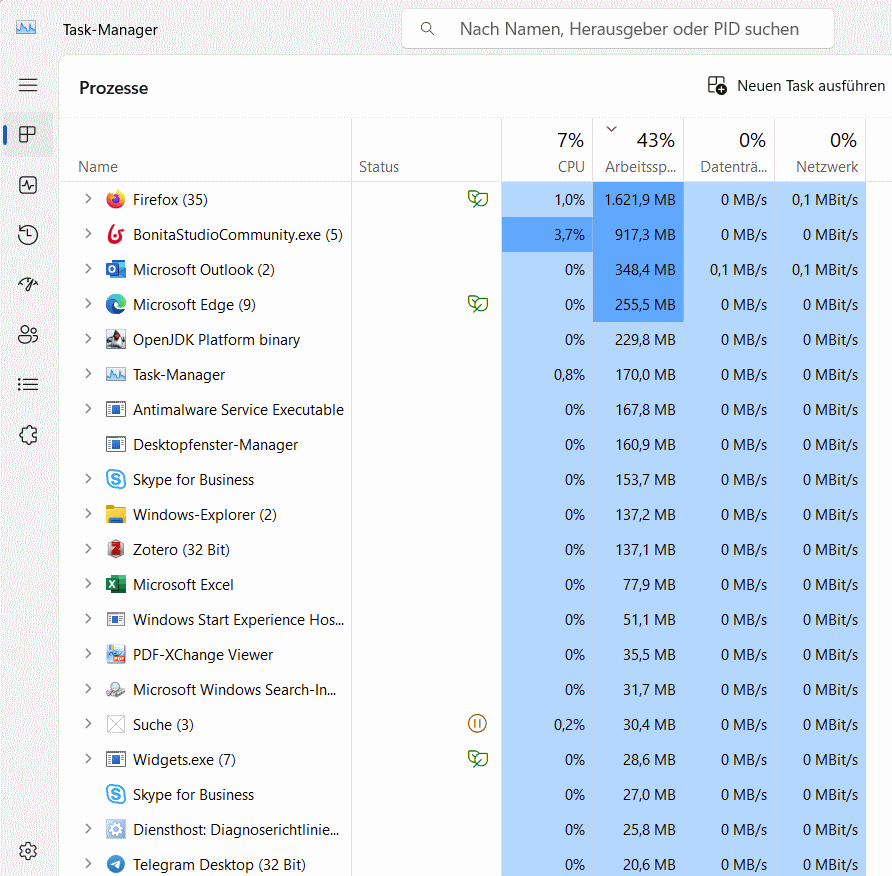Click the Microsoft Excel icon

pos(115,584)
